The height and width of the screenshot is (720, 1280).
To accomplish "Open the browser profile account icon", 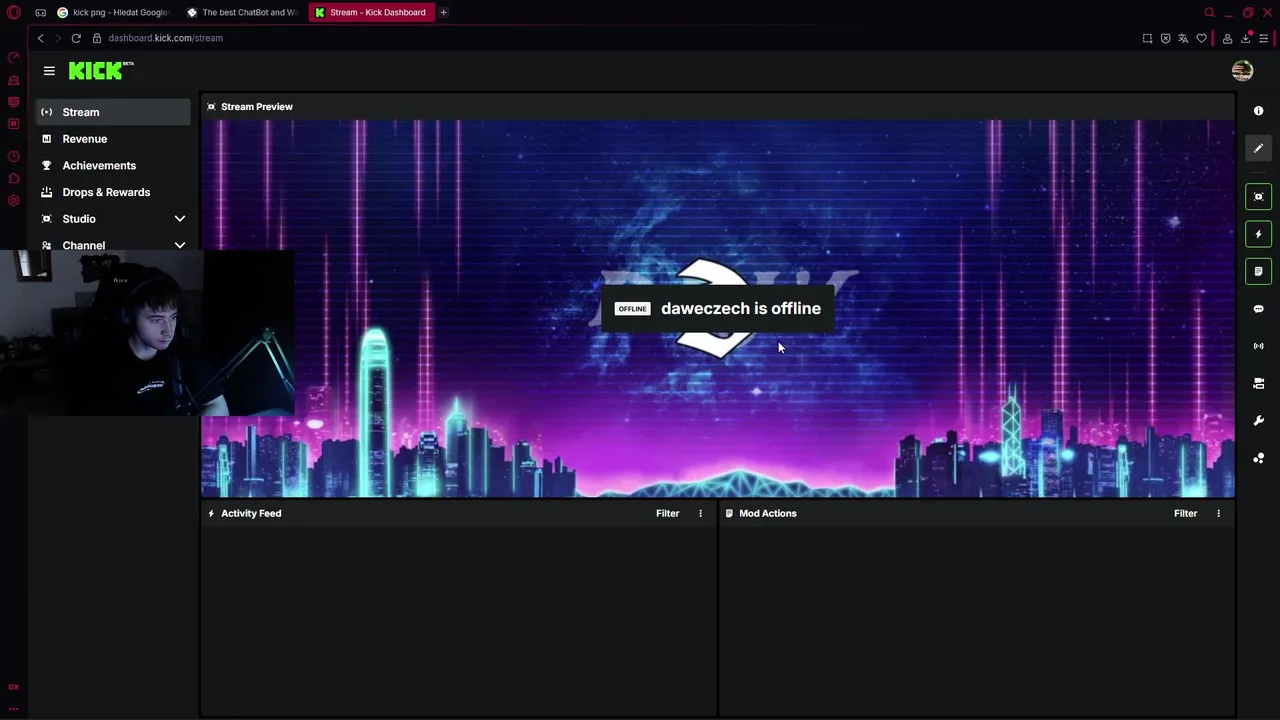I will tap(1227, 38).
